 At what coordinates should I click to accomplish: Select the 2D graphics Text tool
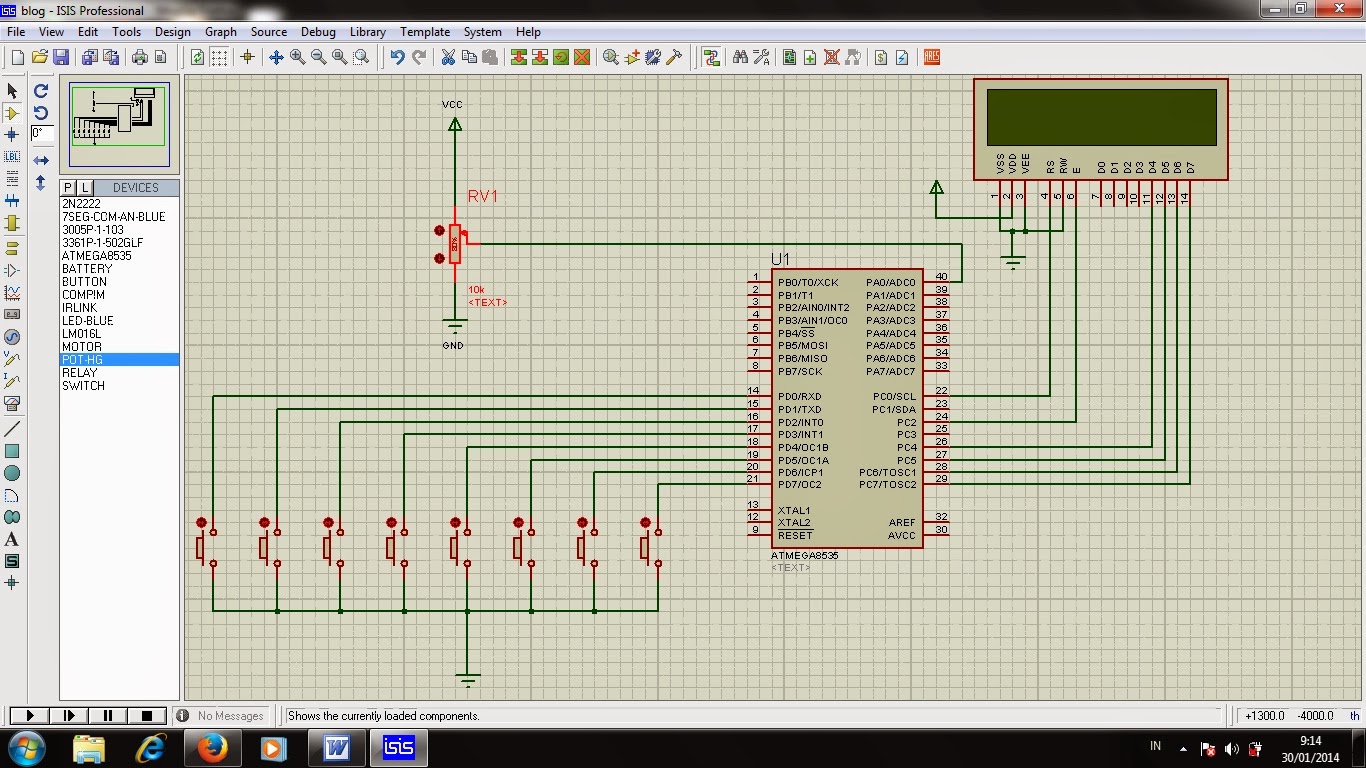point(11,540)
